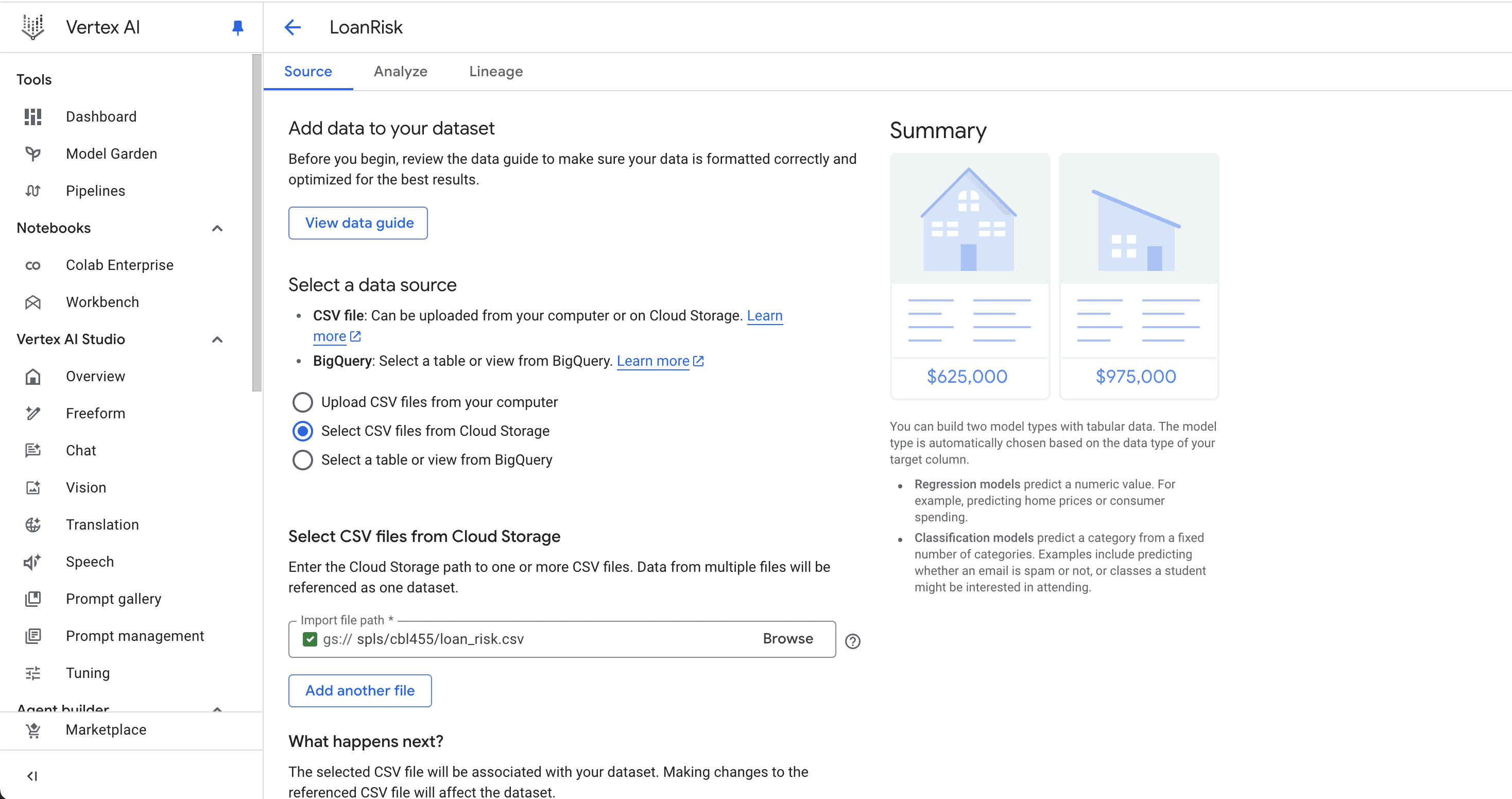
Task: Click the pin icon beside Vertex AI
Action: pos(238,28)
